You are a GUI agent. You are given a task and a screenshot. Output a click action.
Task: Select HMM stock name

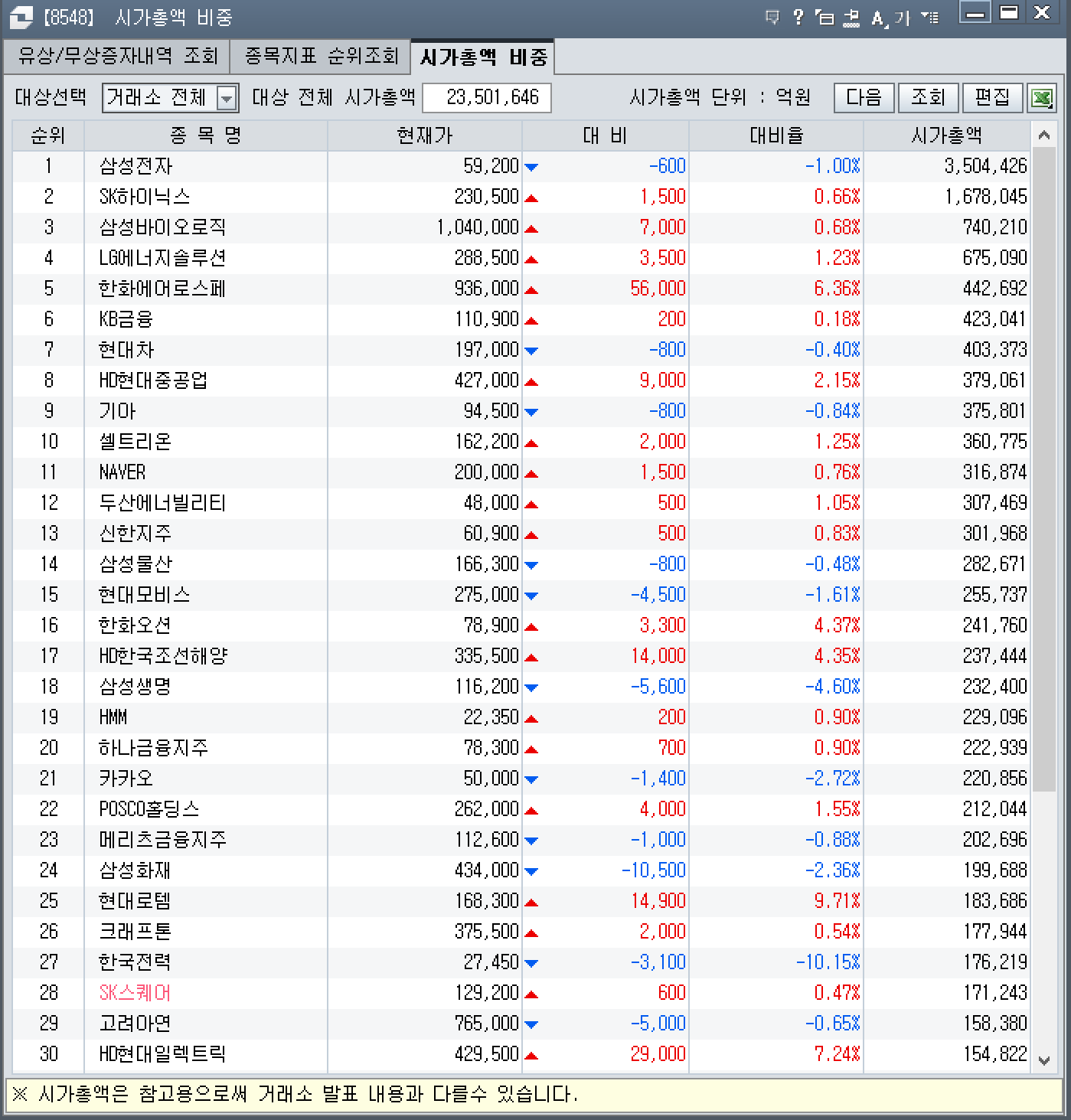[x=113, y=717]
